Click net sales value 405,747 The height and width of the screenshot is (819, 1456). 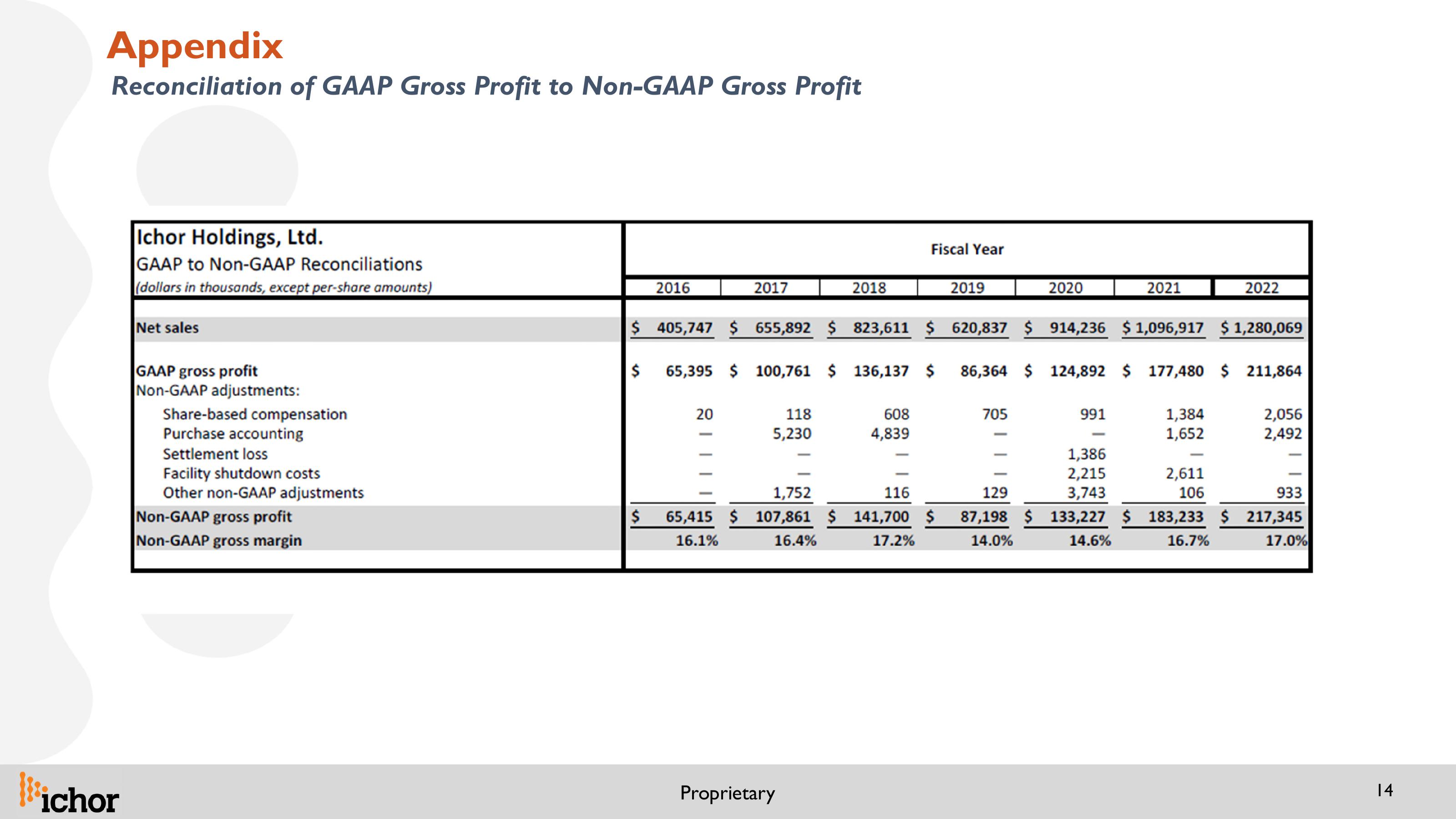pyautogui.click(x=684, y=328)
